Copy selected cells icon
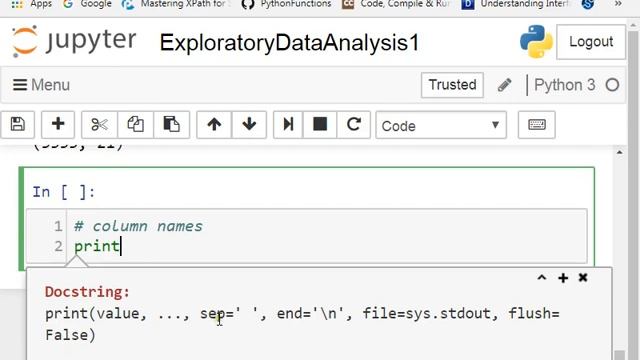Image resolution: width=640 pixels, height=360 pixels. [x=136, y=124]
